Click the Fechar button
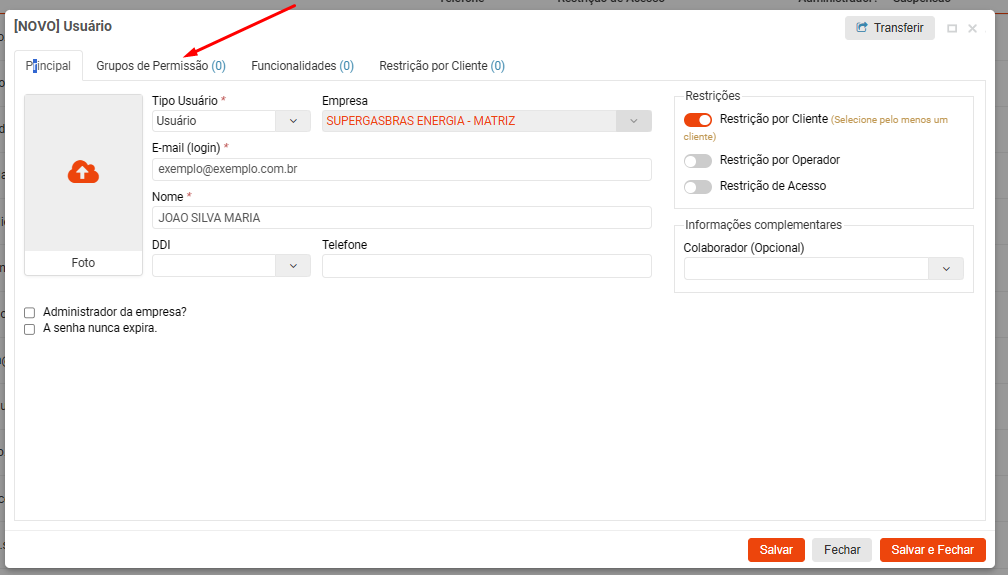Viewport: 1008px width, 575px height. [842, 550]
